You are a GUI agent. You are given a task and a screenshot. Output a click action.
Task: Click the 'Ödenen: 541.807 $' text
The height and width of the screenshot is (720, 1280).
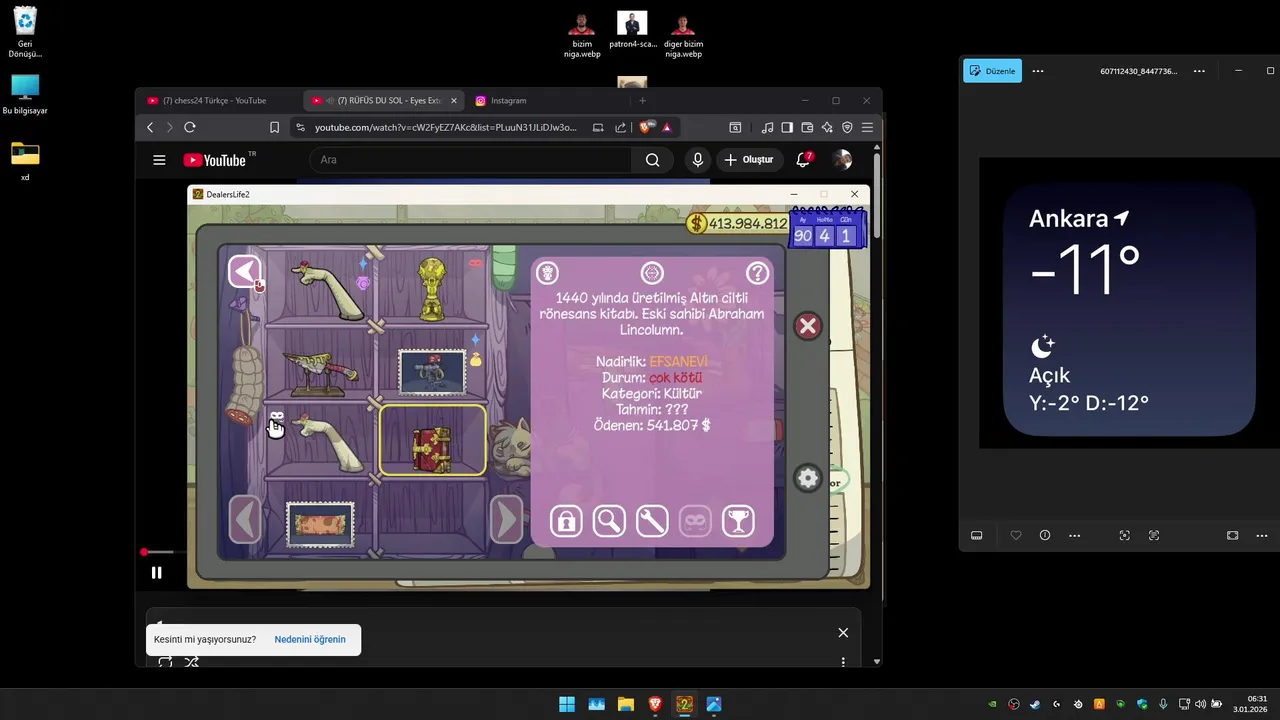(652, 426)
